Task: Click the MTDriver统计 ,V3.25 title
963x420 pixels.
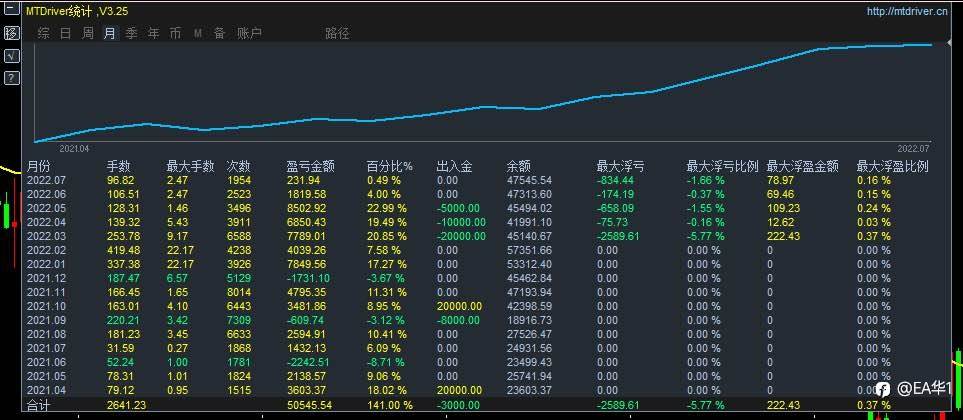Action: pos(77,11)
